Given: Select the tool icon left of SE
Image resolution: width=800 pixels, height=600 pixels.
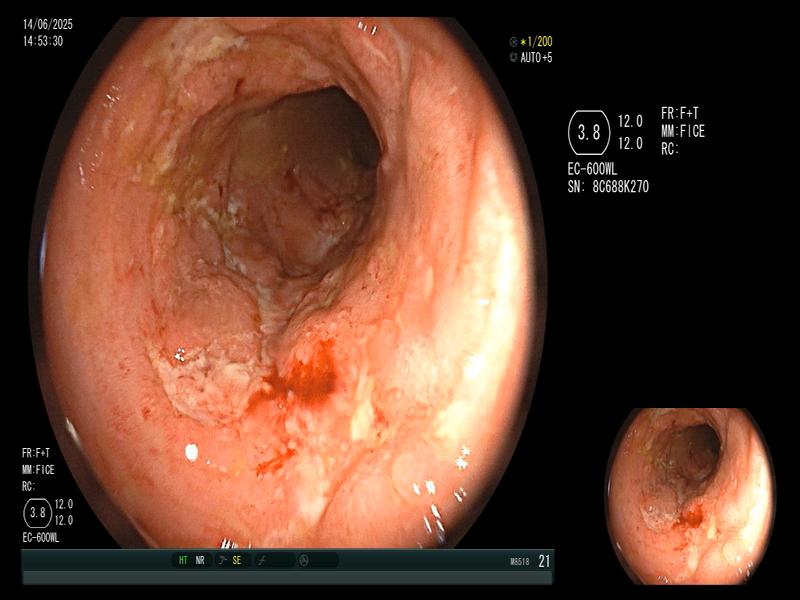Looking at the screenshot, I should [222, 561].
